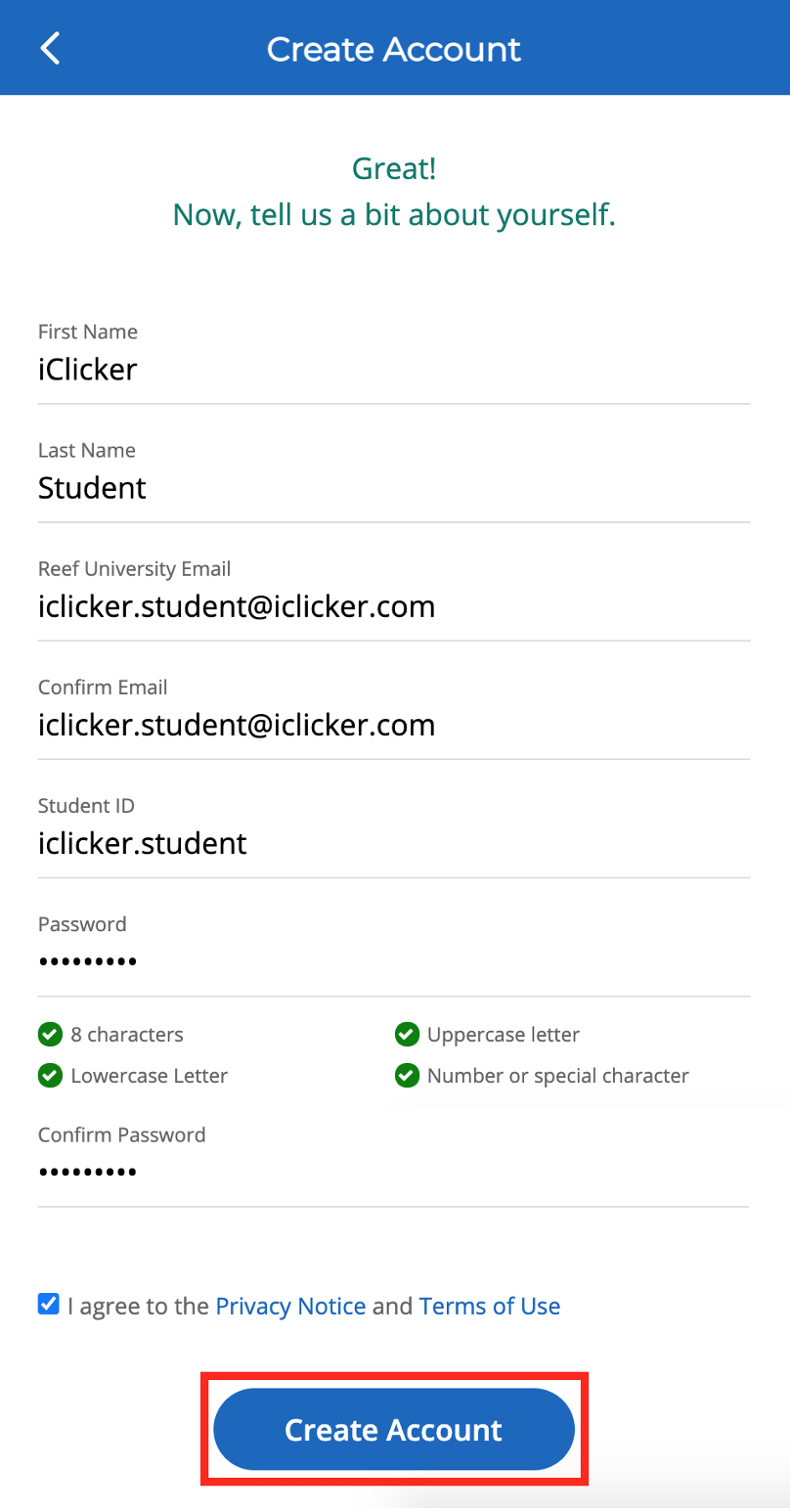Click the Create Account title text
The width and height of the screenshot is (790, 1512).
393,48
